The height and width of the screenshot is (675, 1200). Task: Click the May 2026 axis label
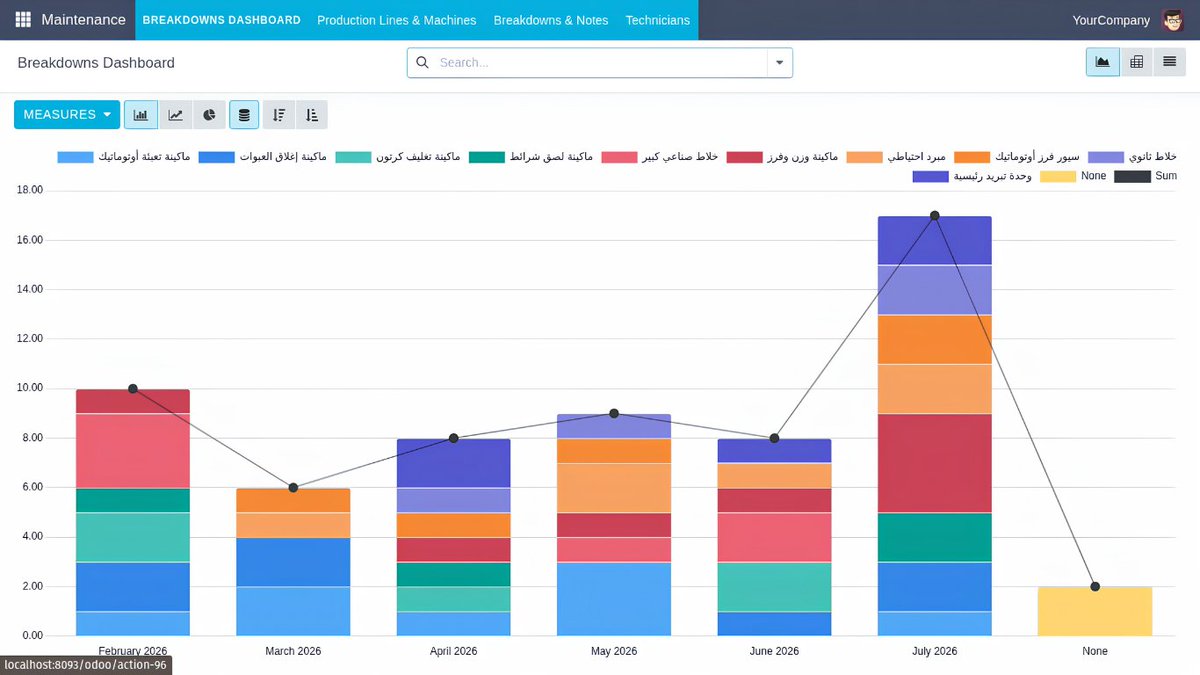tap(614, 651)
